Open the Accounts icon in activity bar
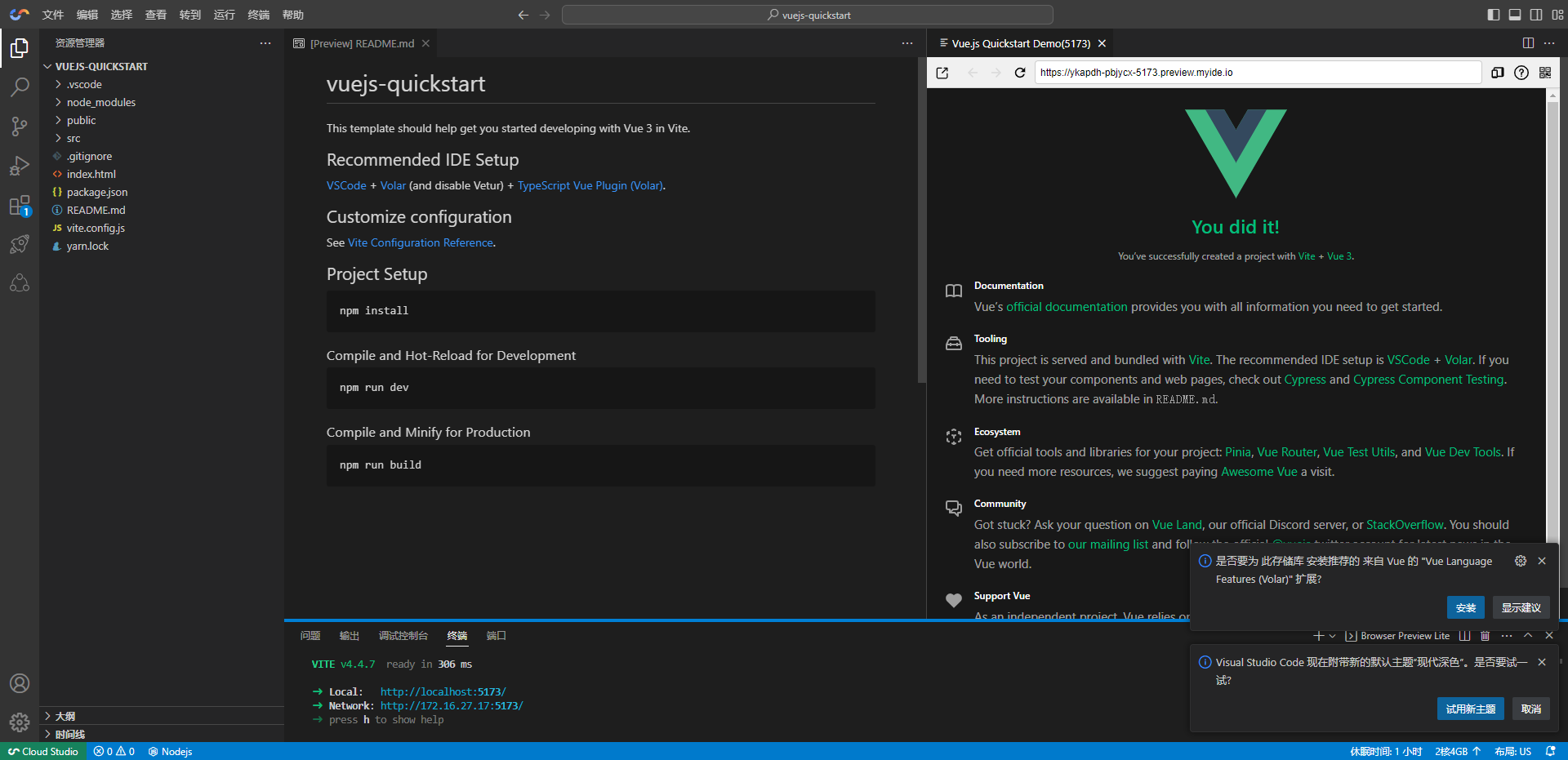 coord(20,683)
